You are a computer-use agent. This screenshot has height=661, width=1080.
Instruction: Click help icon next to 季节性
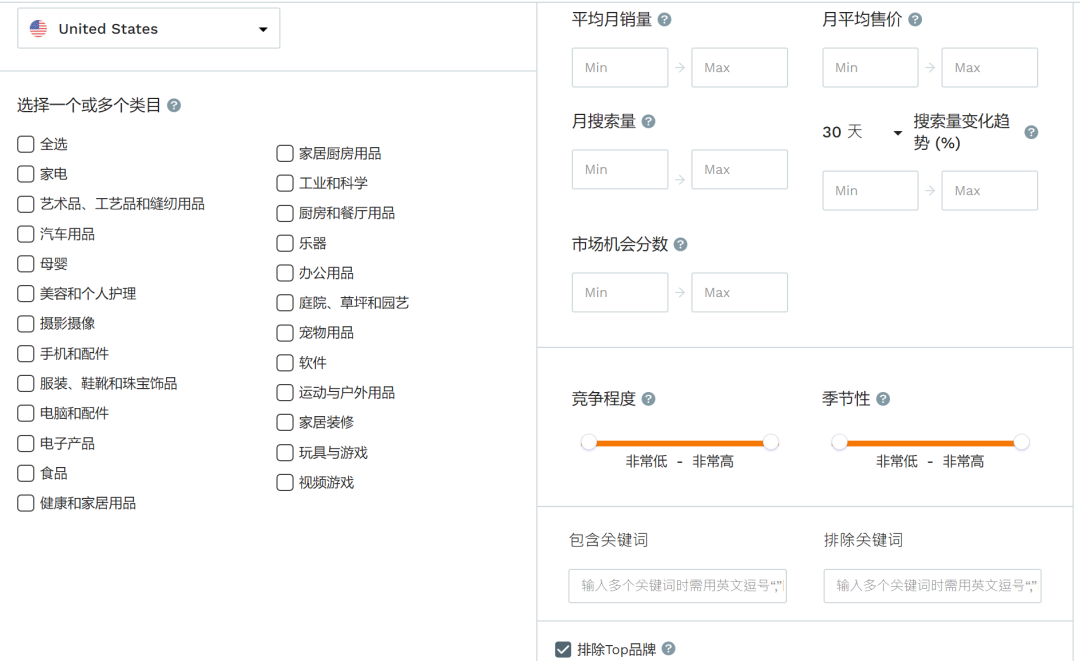(x=882, y=399)
